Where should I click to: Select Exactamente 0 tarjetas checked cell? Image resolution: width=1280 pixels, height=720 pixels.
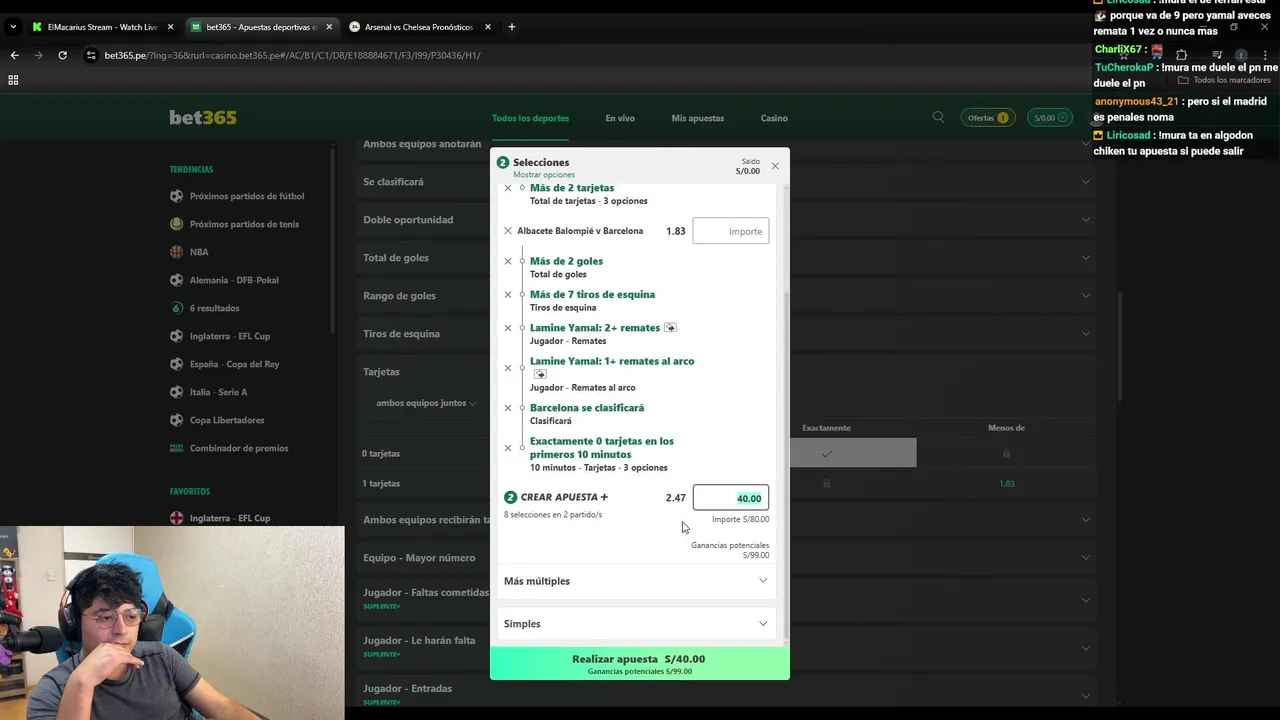pos(826,453)
